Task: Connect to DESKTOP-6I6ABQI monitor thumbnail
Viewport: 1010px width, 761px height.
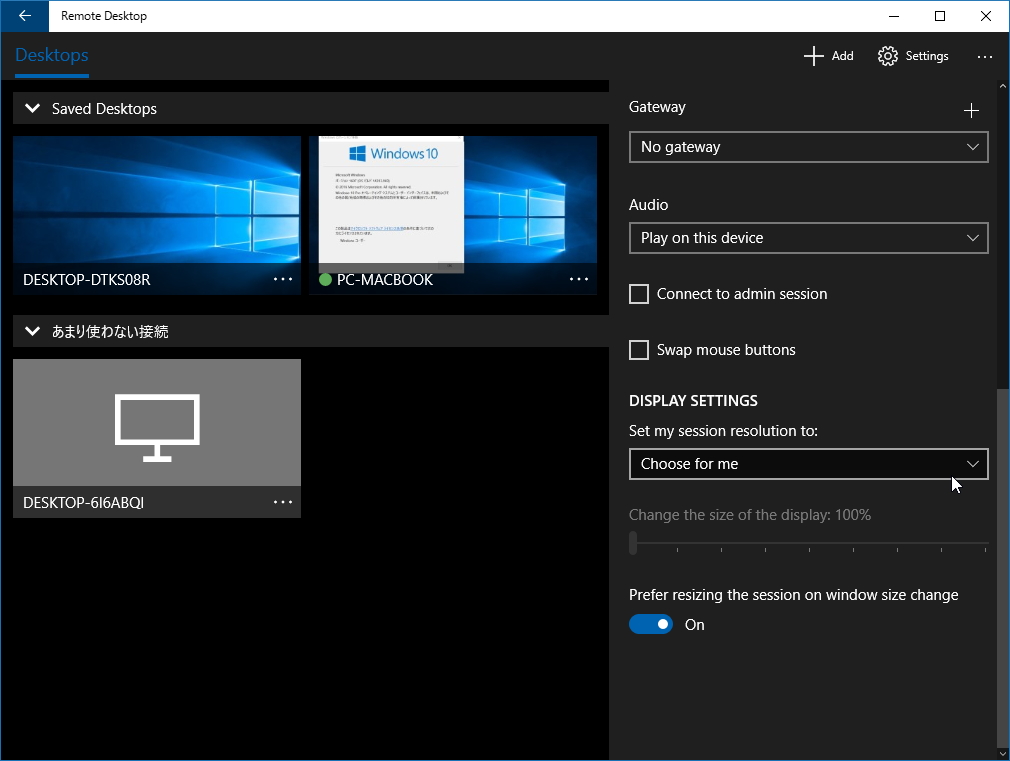Action: click(157, 423)
